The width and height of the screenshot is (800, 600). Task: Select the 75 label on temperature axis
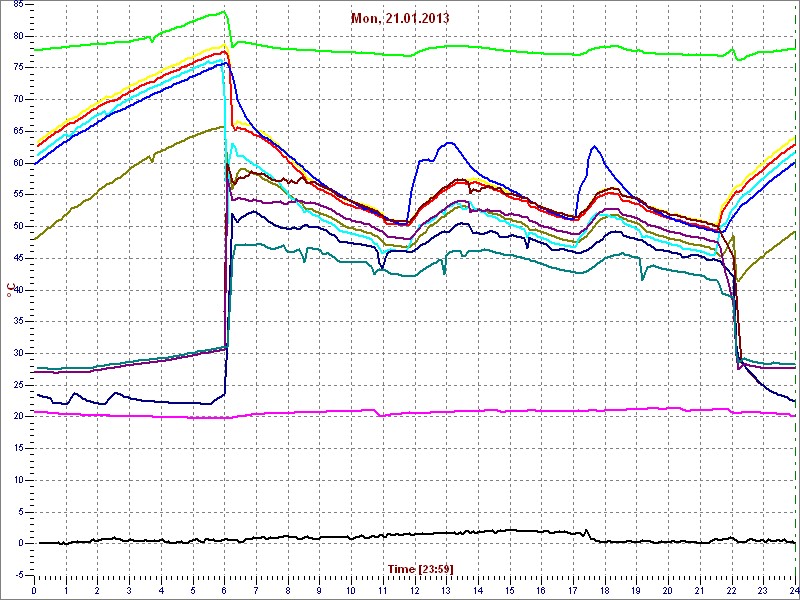coord(18,67)
